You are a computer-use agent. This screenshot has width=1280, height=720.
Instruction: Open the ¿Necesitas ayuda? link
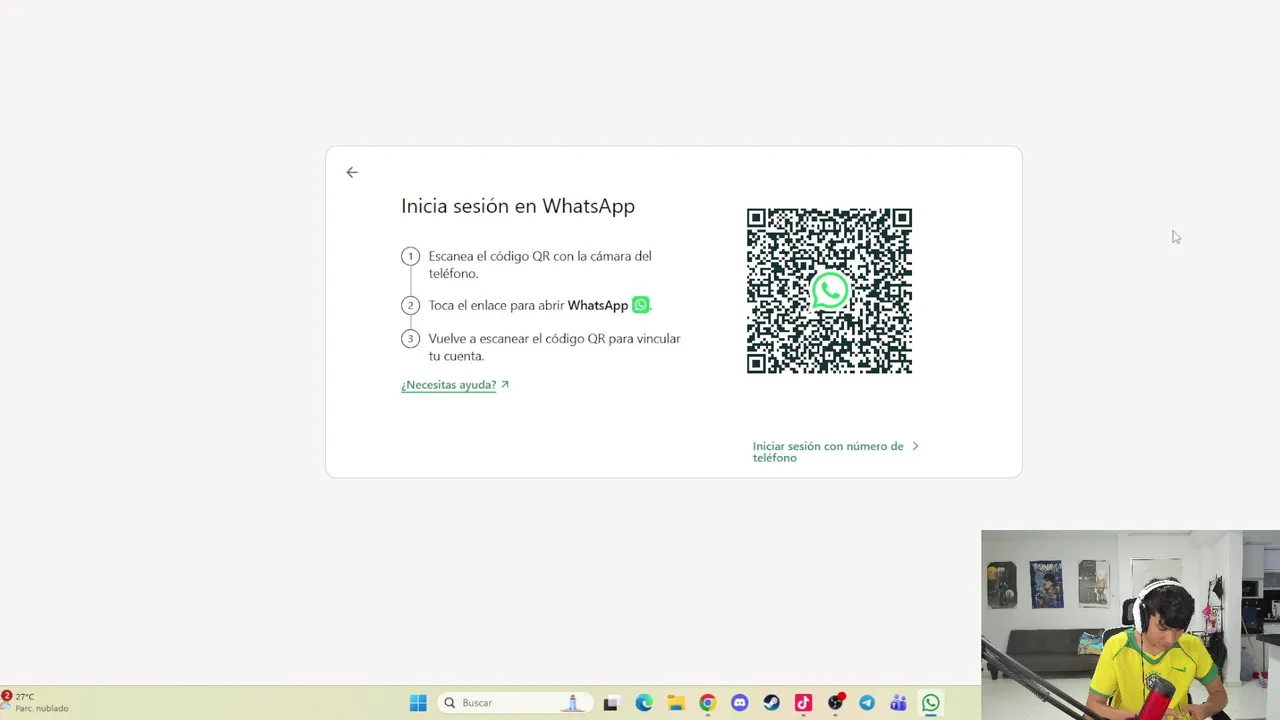tap(455, 384)
